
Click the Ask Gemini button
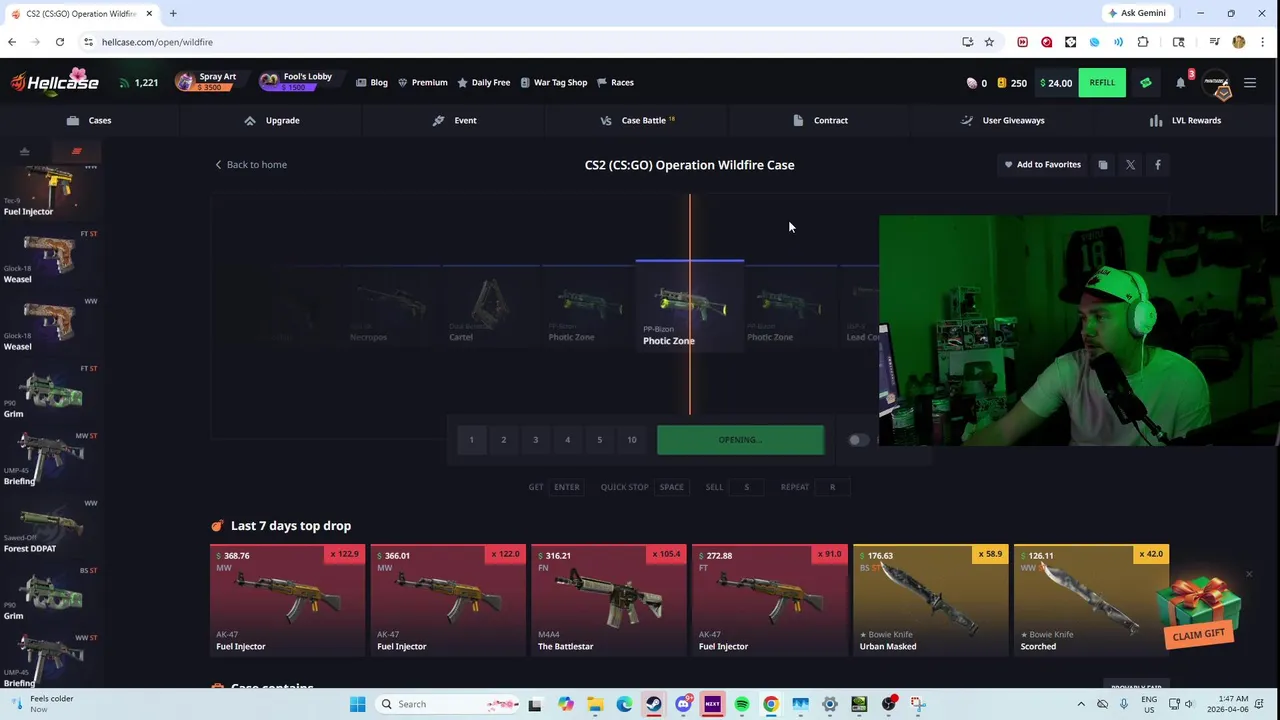tap(1137, 13)
